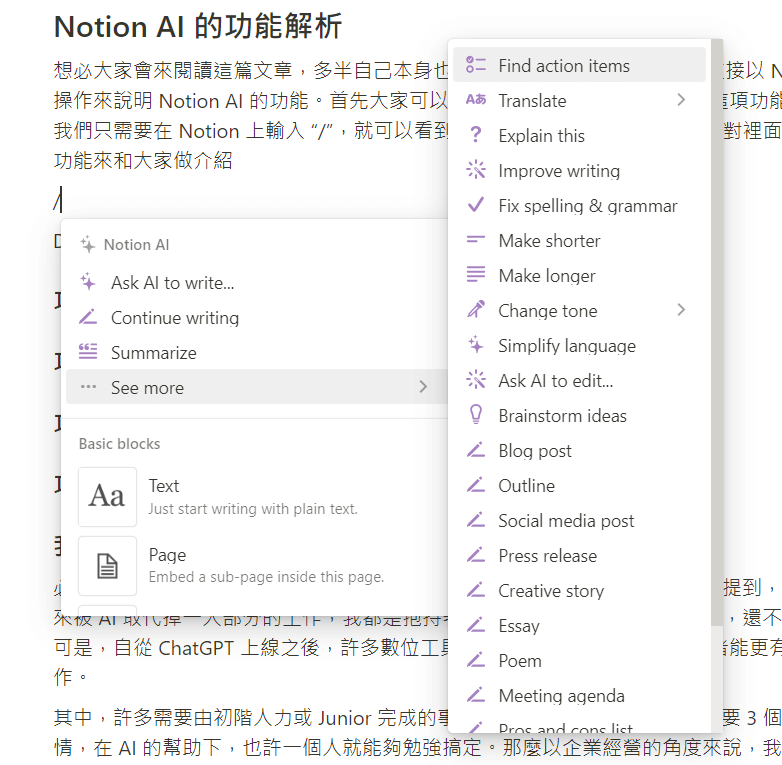Image resolution: width=782 pixels, height=765 pixels.
Task: Select Summarize in Notion AI menu
Action: 257,352
